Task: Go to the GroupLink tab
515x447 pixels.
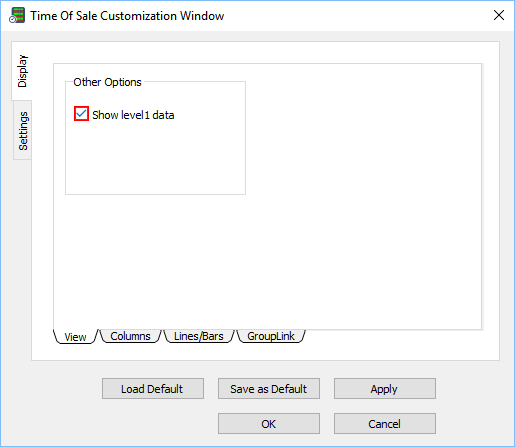Action: click(x=271, y=336)
